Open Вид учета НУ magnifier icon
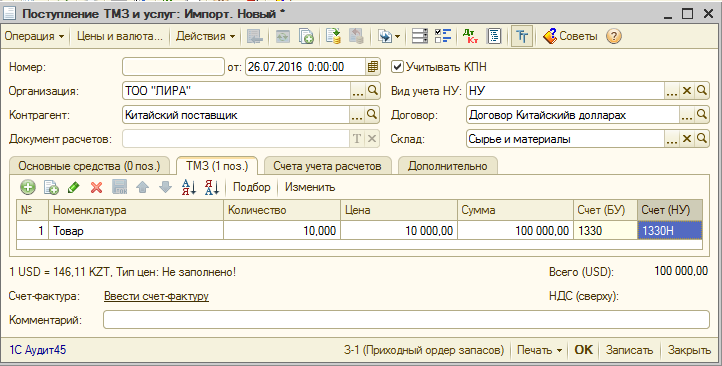Screen dimensions: 722x366 coord(702,91)
